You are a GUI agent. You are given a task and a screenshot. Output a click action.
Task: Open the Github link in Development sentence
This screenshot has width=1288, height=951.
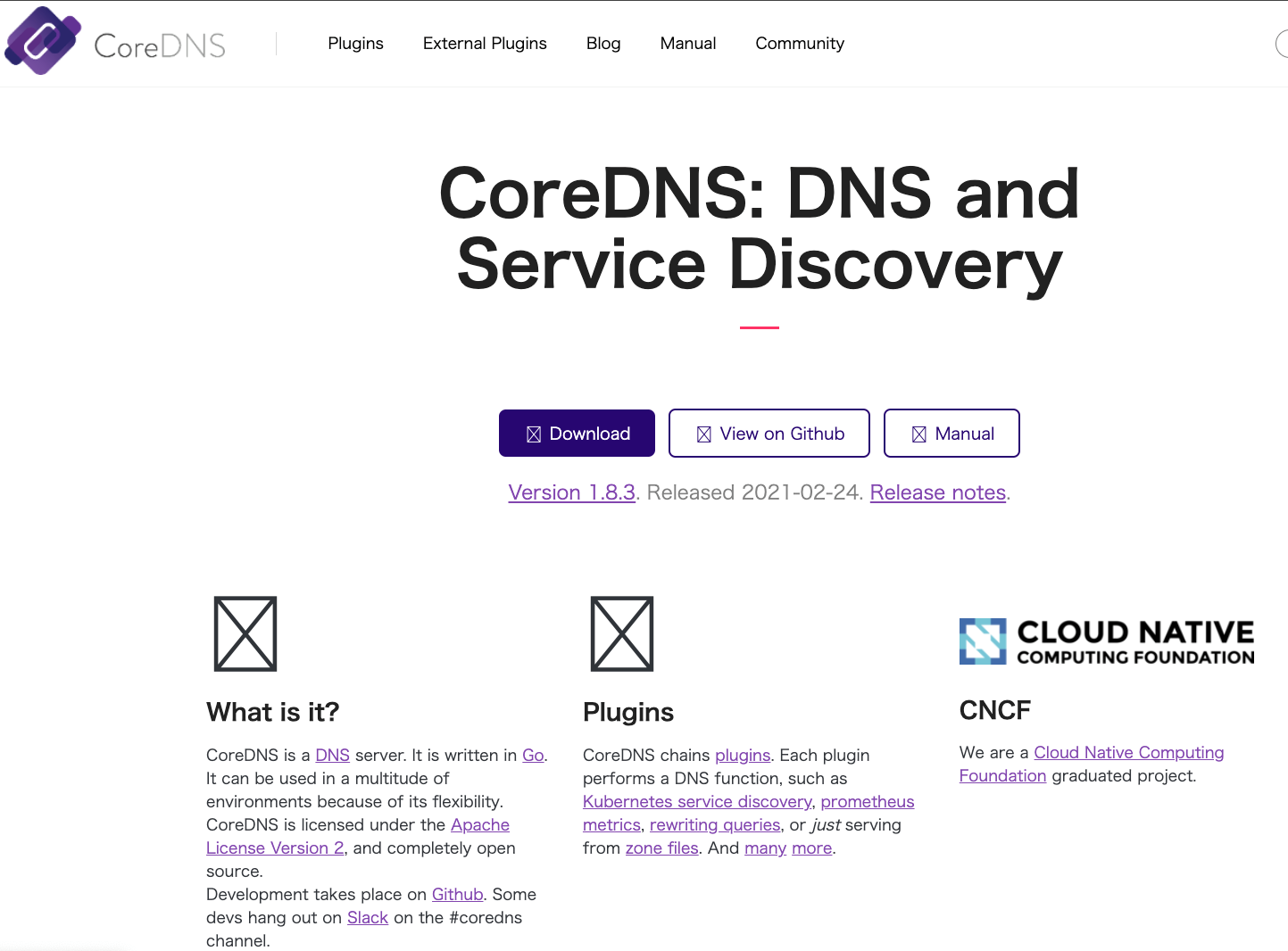point(457,894)
